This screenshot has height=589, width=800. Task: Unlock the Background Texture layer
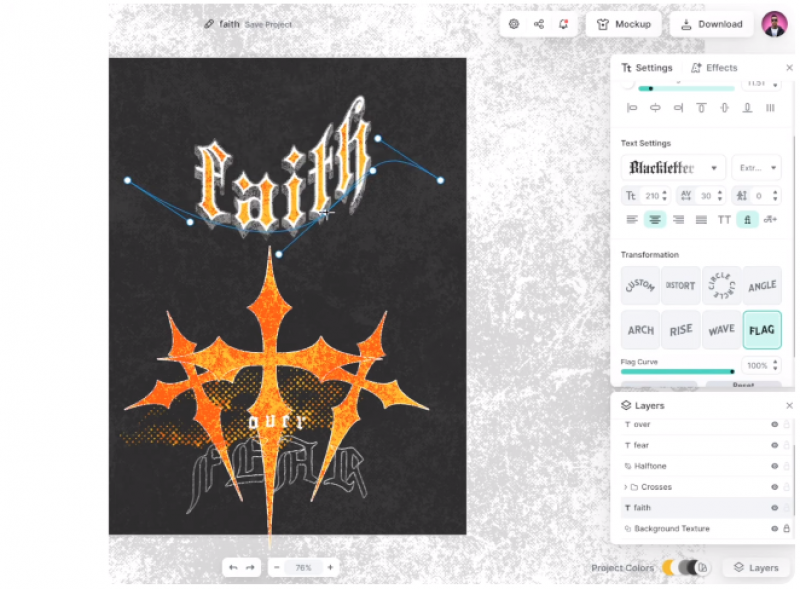[787, 528]
